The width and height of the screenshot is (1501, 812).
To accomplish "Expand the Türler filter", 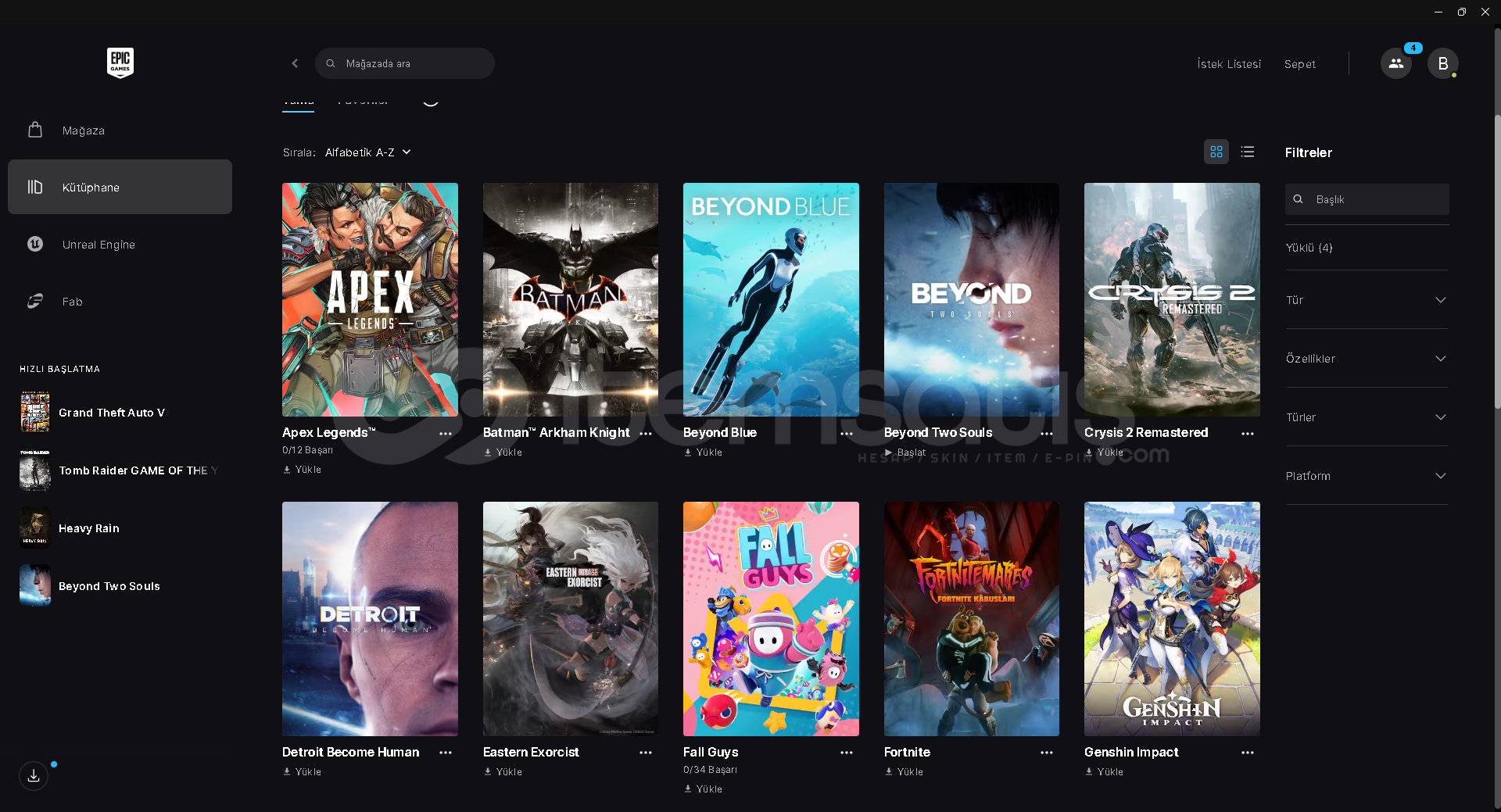I will click(1367, 417).
